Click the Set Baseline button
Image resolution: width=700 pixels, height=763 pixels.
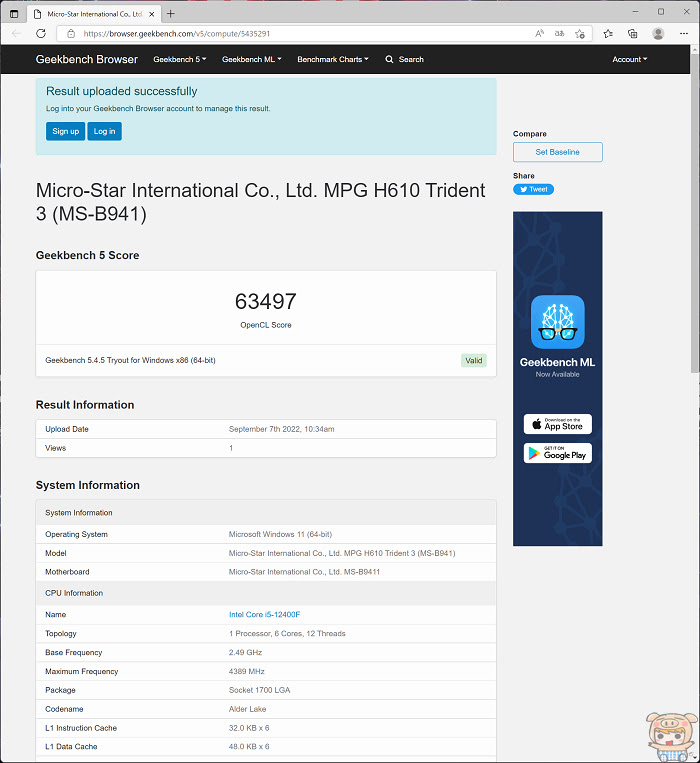tap(557, 152)
